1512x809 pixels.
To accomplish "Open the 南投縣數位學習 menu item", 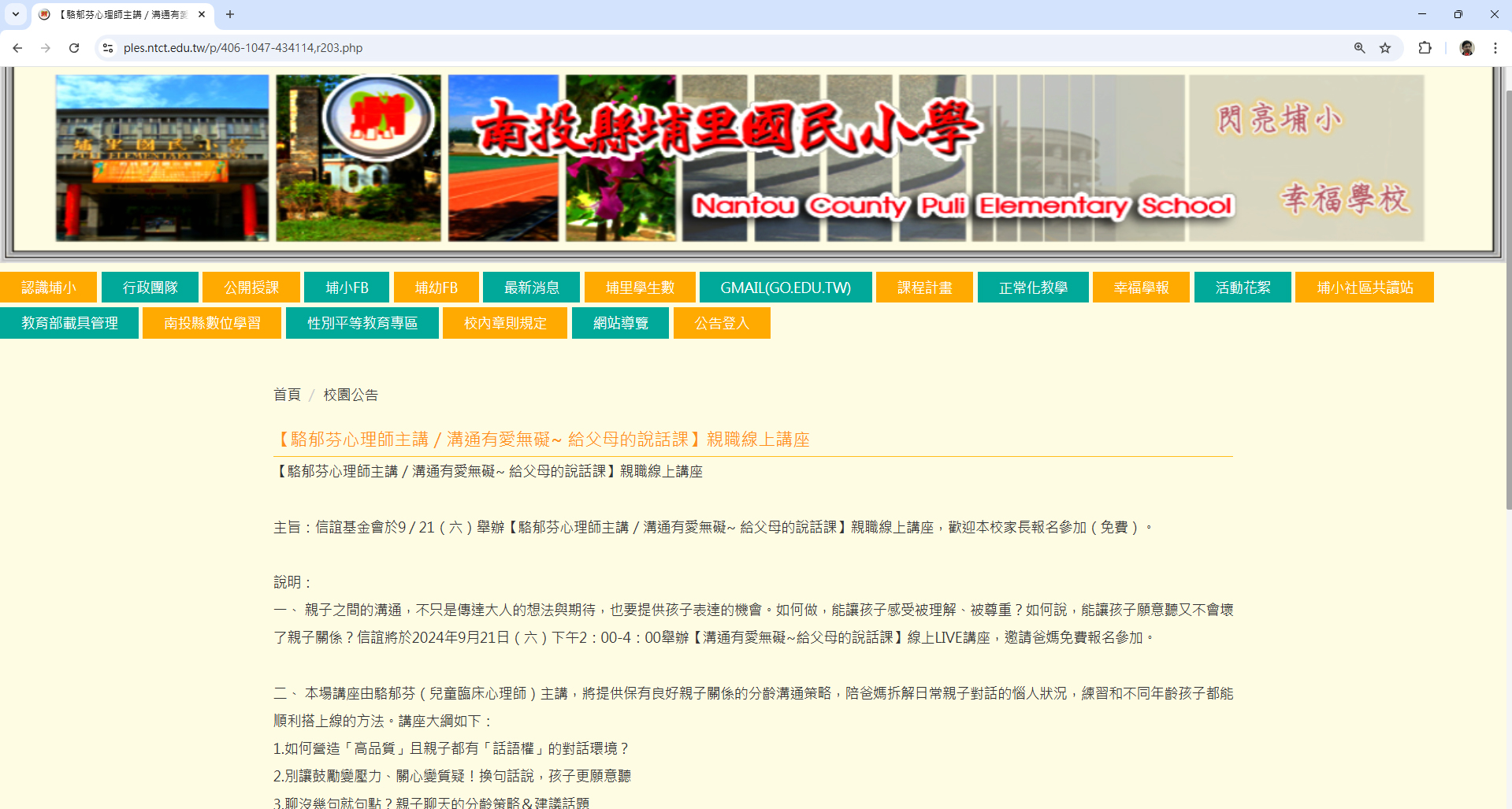I will pyautogui.click(x=212, y=323).
